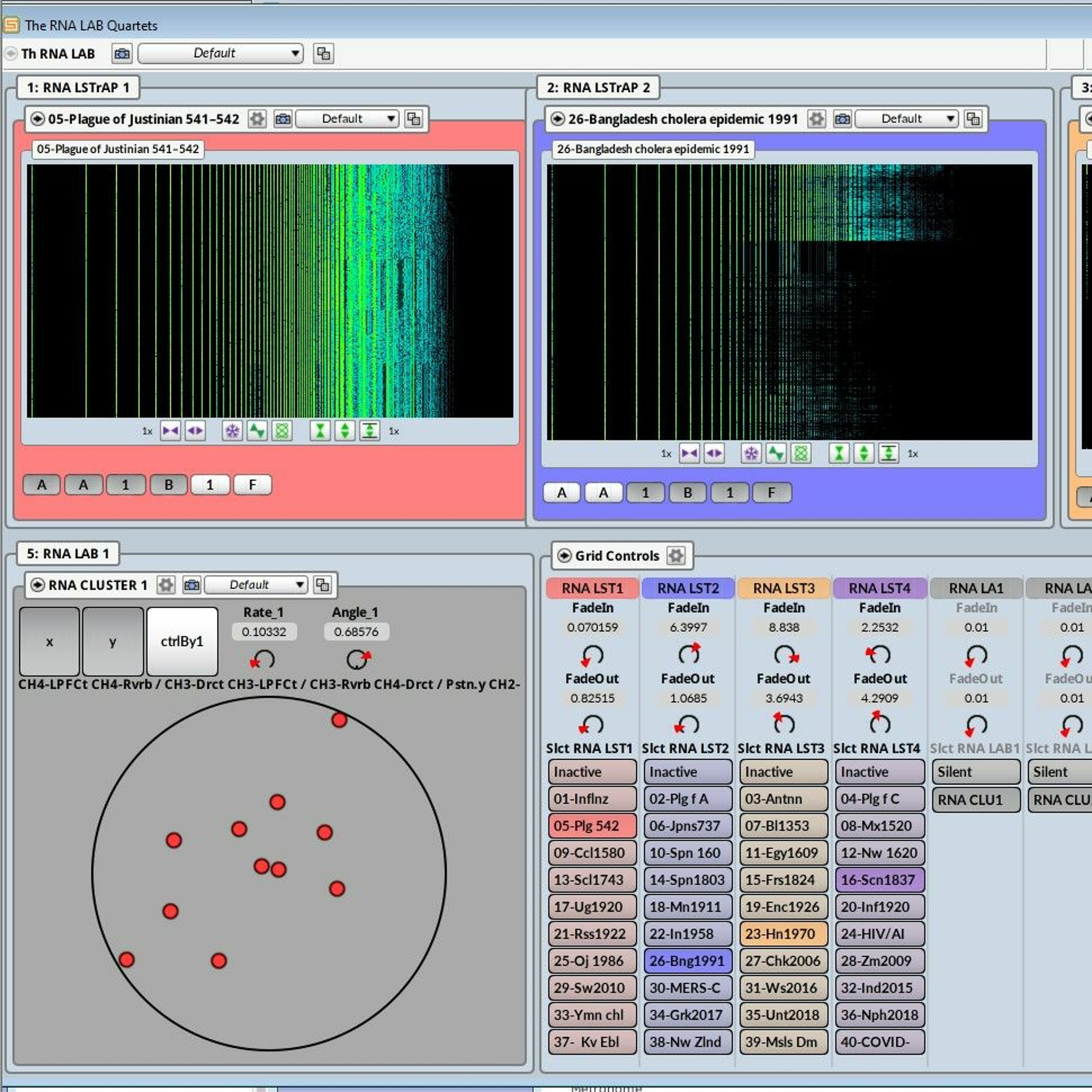1092x1092 pixels.
Task: Click green waveform icon under Plague spectrogram
Action: tap(257, 431)
